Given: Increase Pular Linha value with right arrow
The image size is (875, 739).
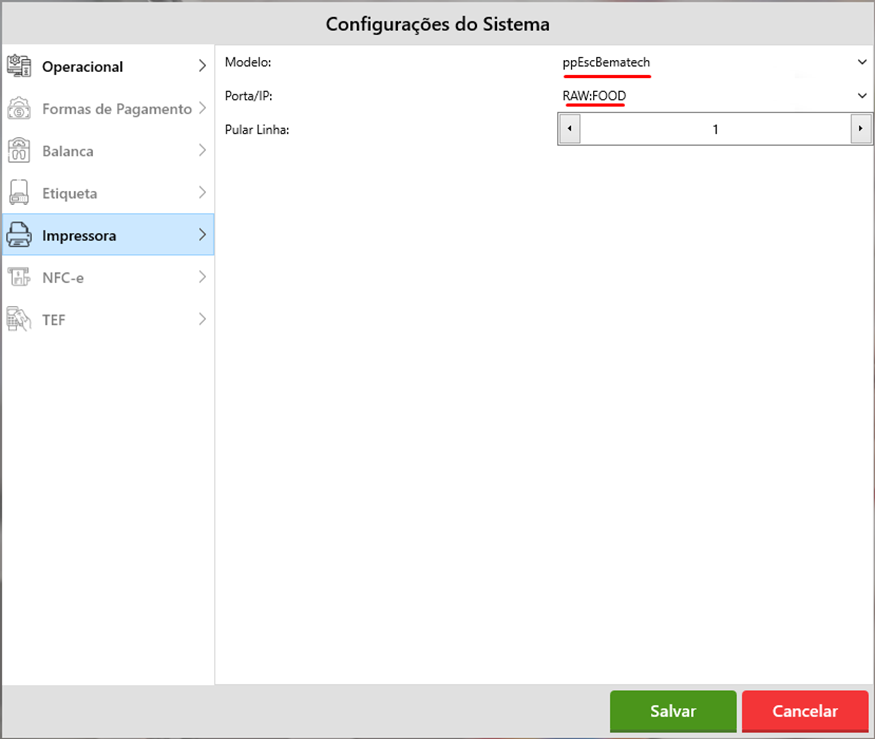Looking at the screenshot, I should (x=860, y=129).
